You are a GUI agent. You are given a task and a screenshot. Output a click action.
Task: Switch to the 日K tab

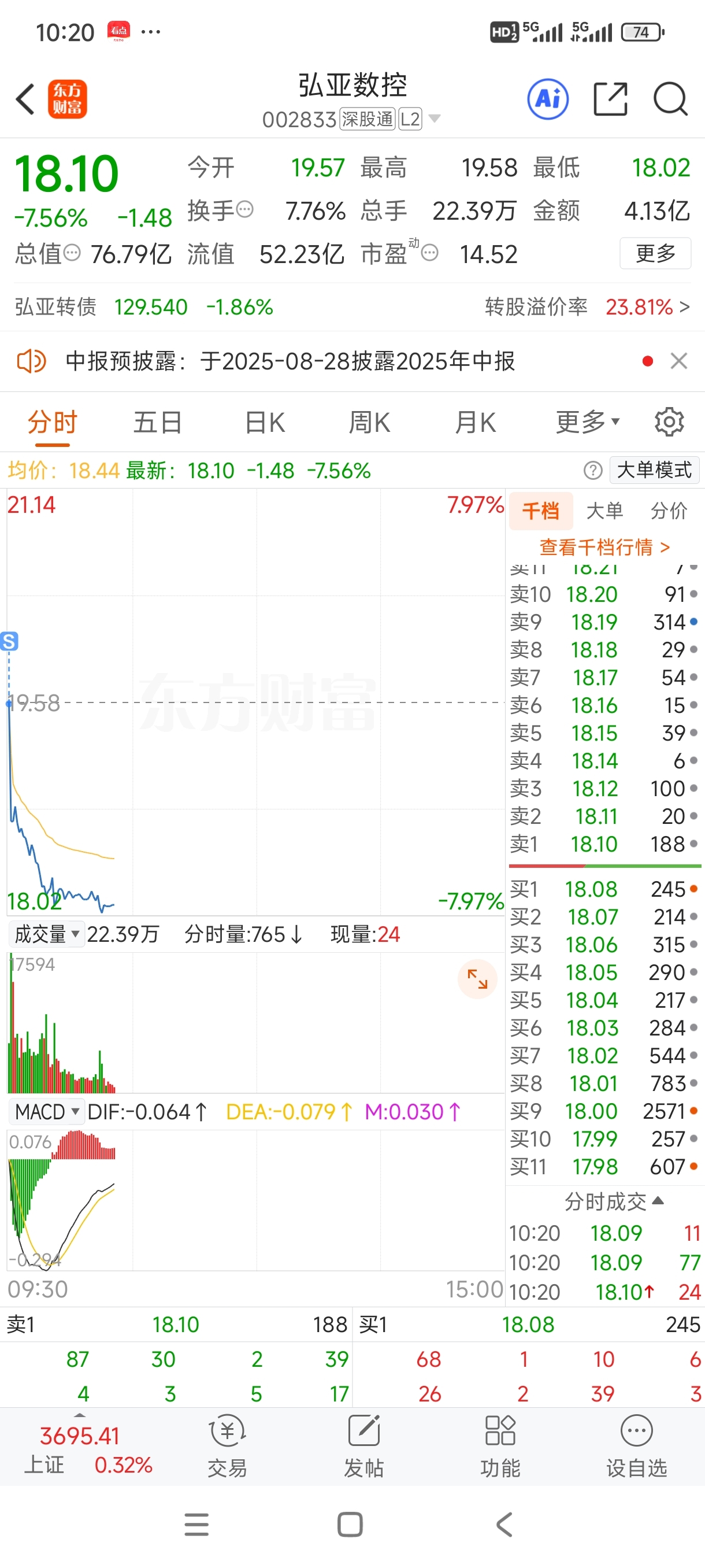(265, 422)
